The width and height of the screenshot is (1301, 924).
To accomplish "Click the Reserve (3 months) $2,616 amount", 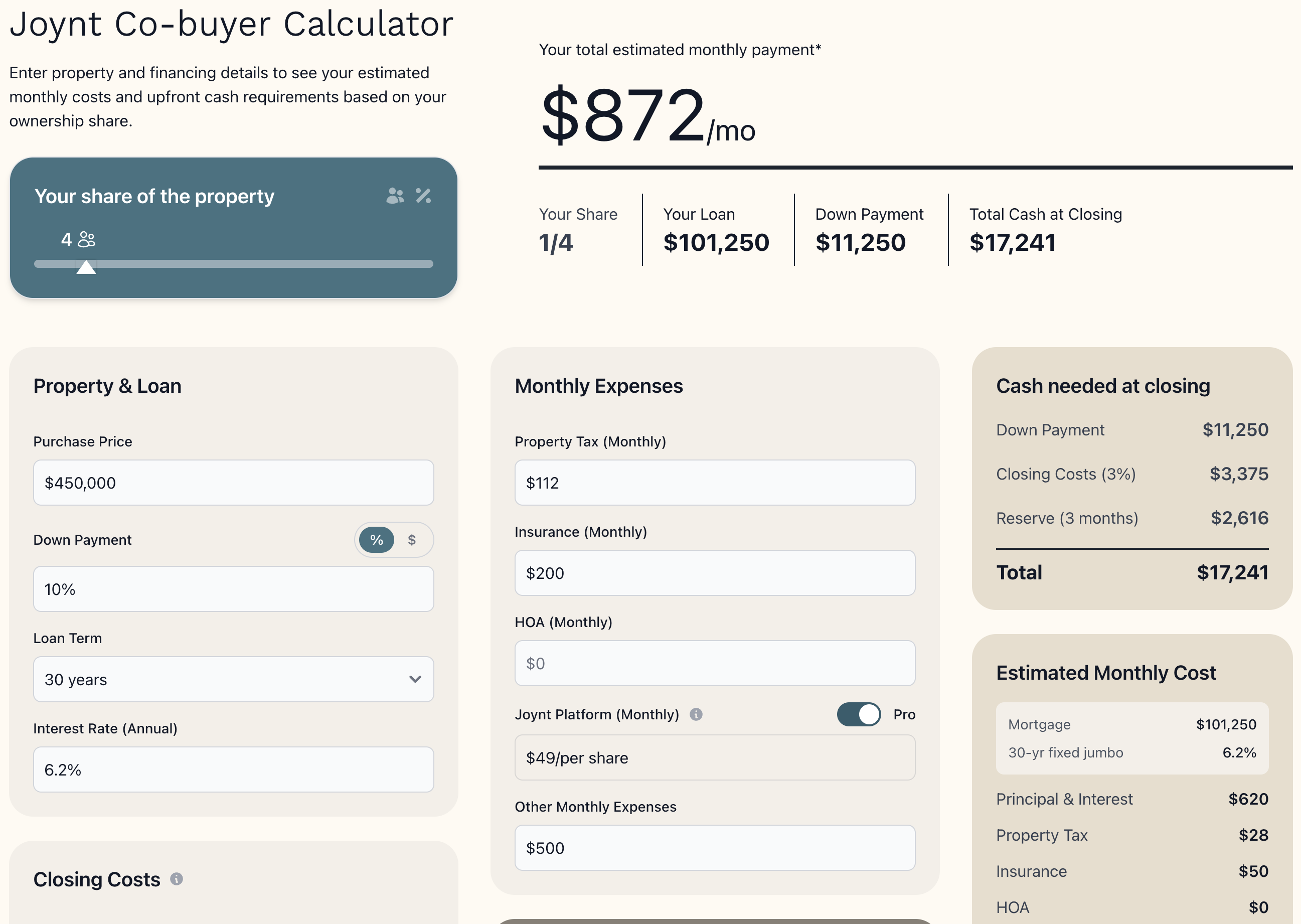I will [x=1240, y=518].
